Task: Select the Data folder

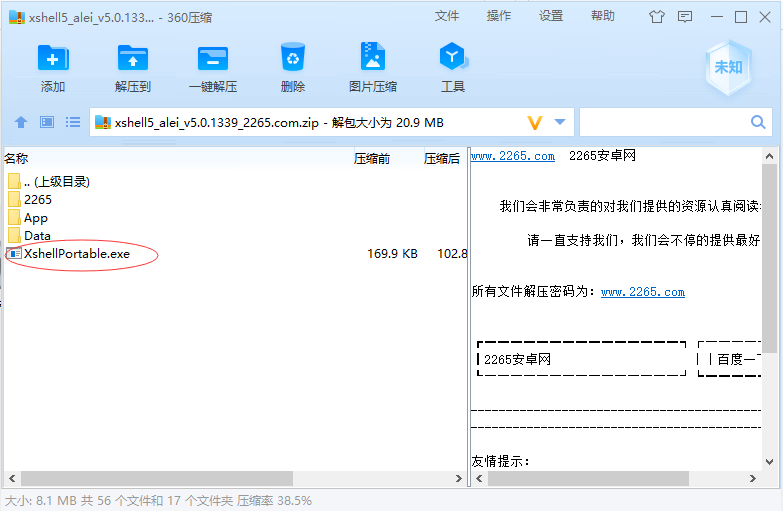Action: click(29, 235)
